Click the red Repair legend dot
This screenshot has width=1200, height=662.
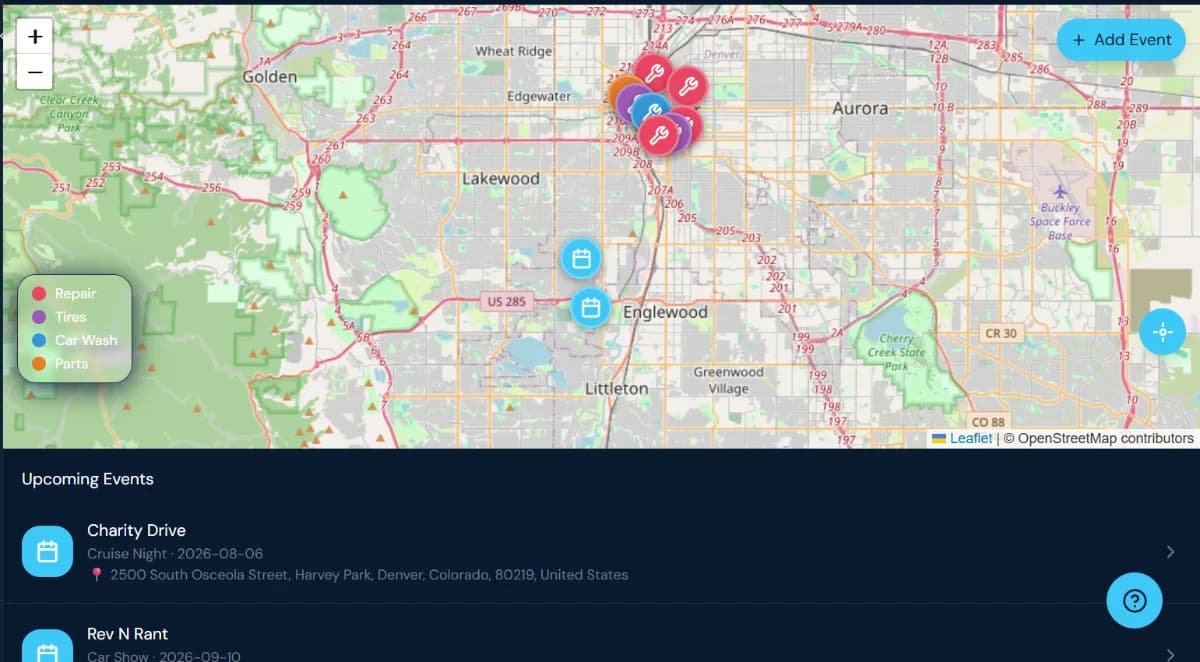[39, 293]
